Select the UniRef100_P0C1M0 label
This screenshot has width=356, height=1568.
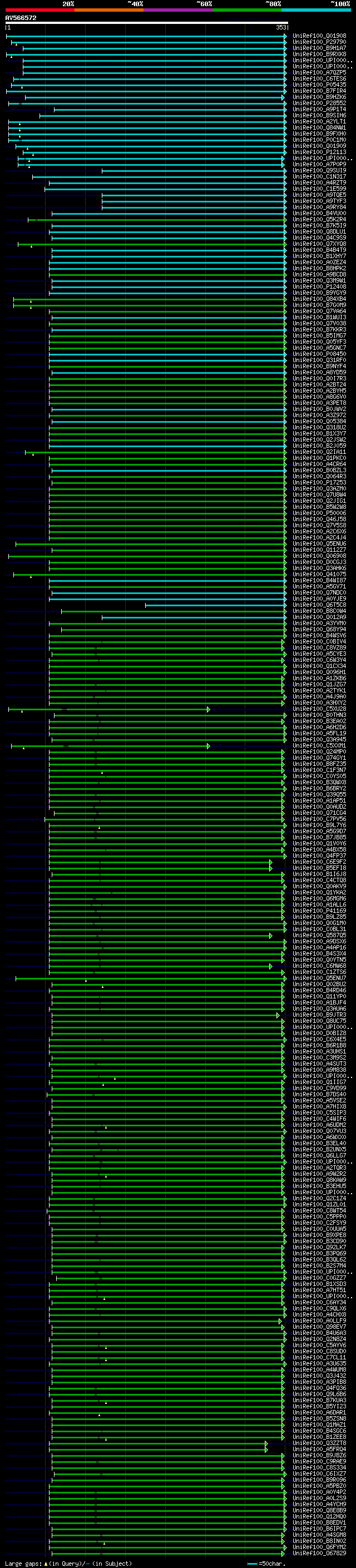pyautogui.click(x=319, y=140)
